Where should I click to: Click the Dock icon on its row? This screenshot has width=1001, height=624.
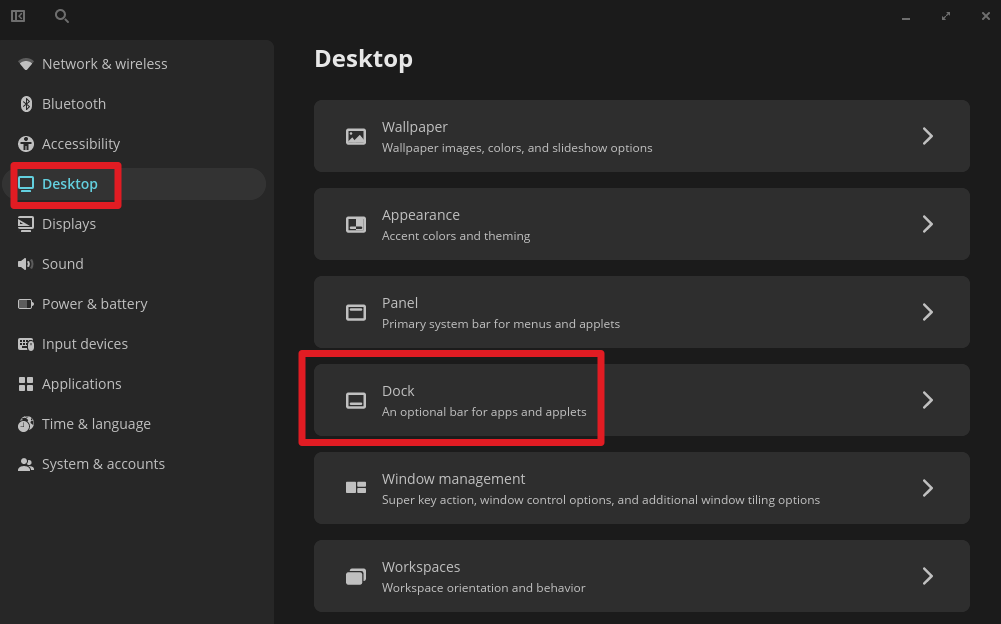[355, 399]
